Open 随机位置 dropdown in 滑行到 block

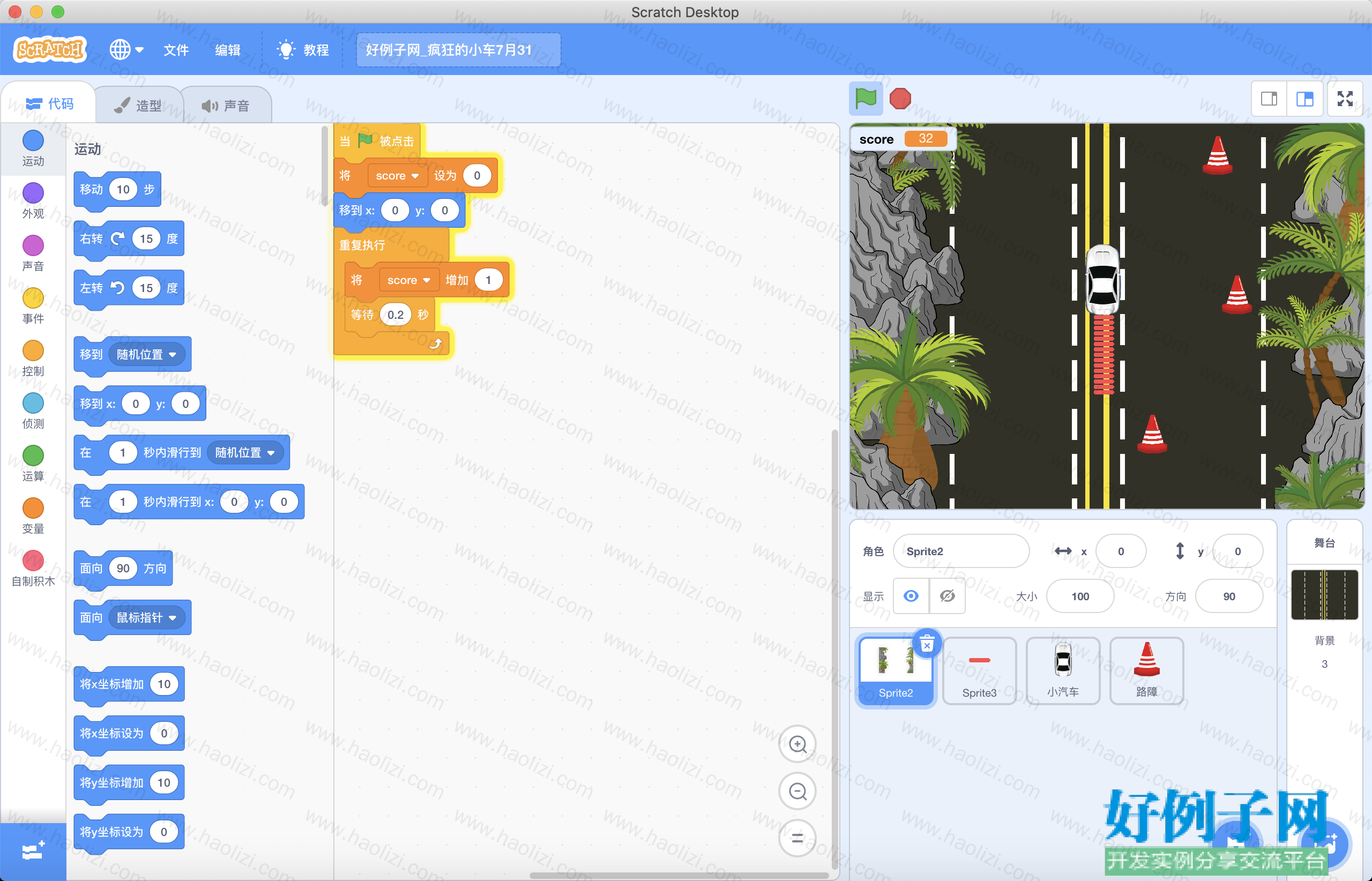pyautogui.click(x=245, y=452)
